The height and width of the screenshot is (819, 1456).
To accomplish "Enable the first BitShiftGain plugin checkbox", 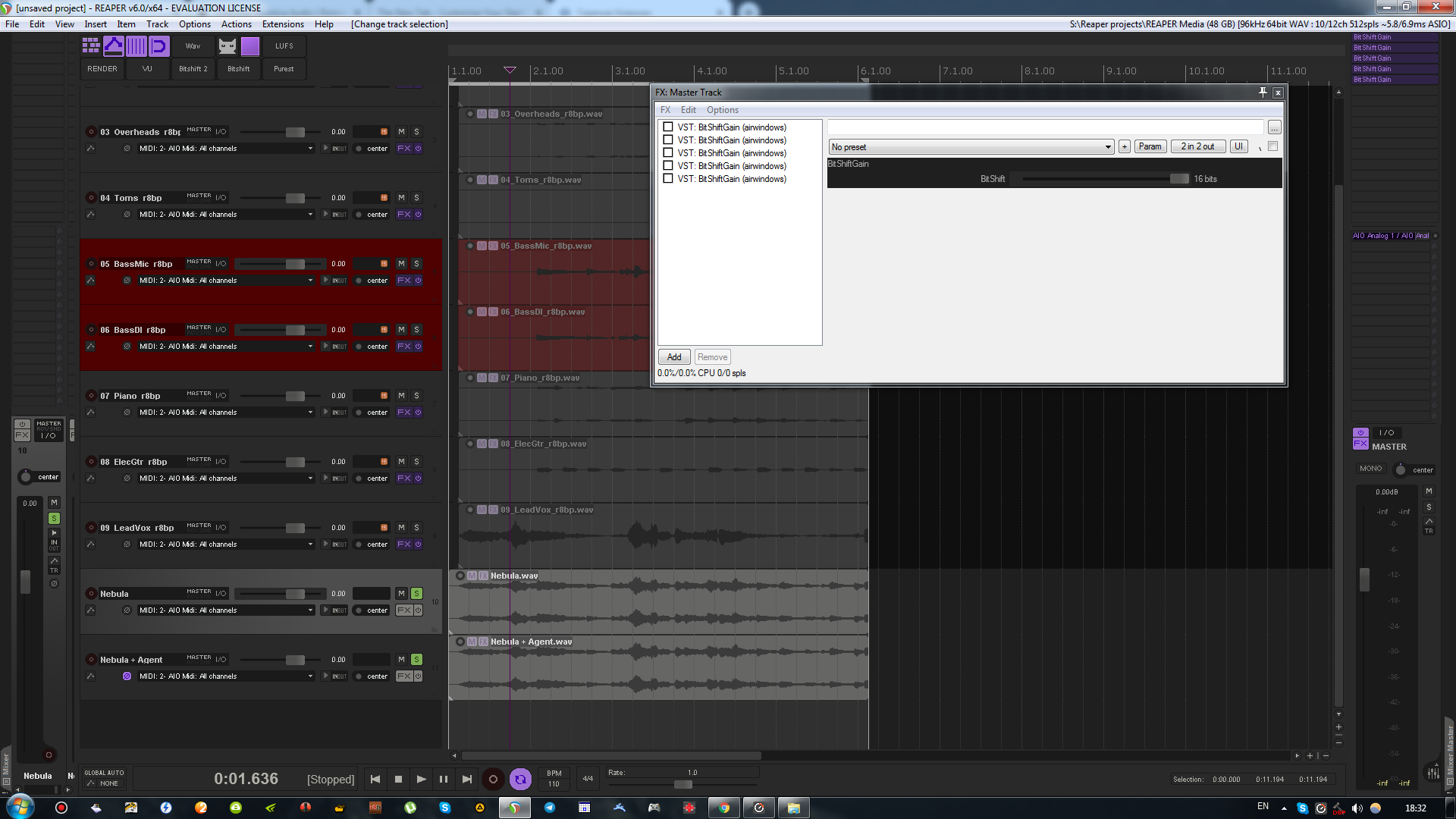I will pos(668,127).
